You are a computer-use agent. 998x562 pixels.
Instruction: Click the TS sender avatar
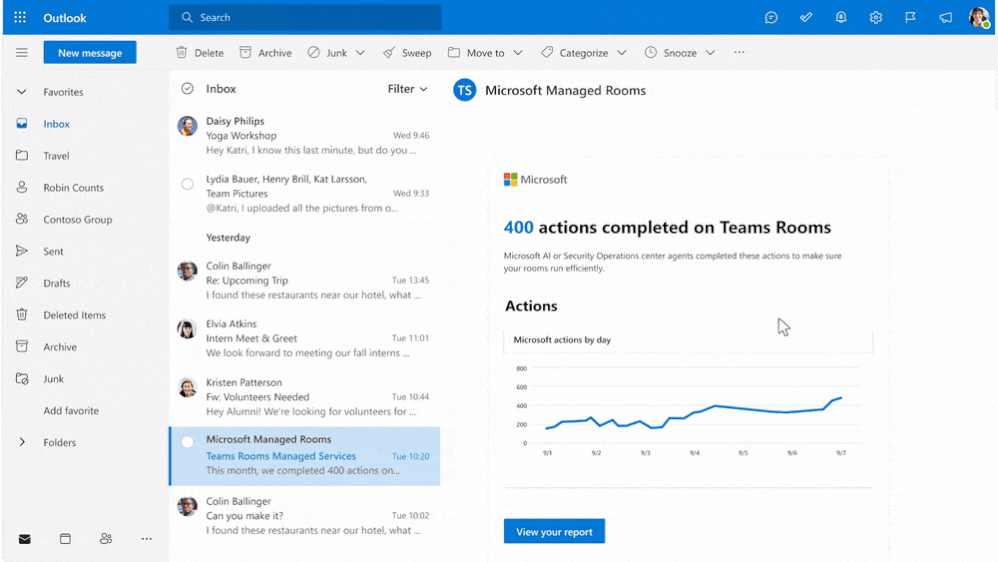[465, 90]
